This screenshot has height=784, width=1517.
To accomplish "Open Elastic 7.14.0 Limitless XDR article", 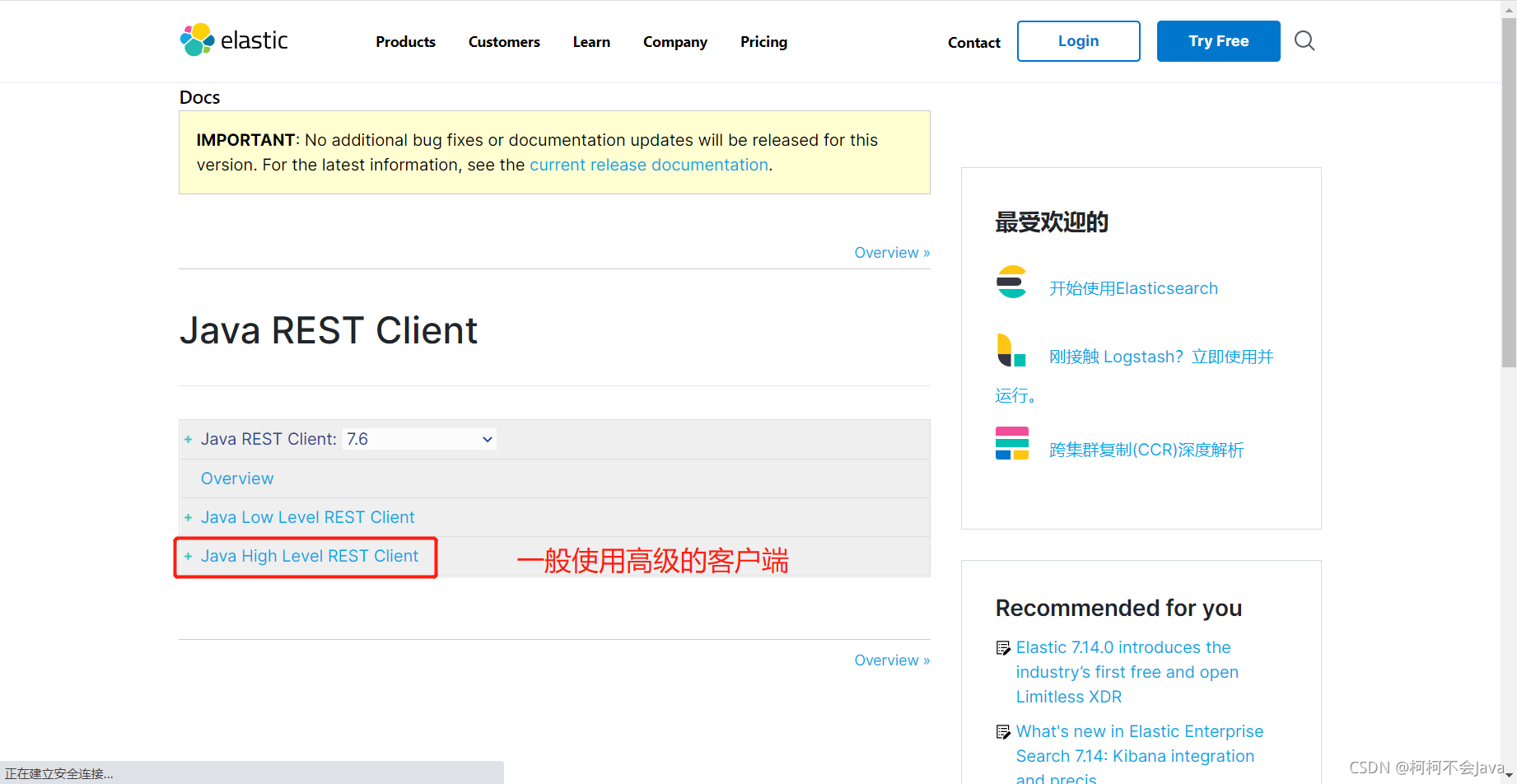I will tap(1127, 672).
